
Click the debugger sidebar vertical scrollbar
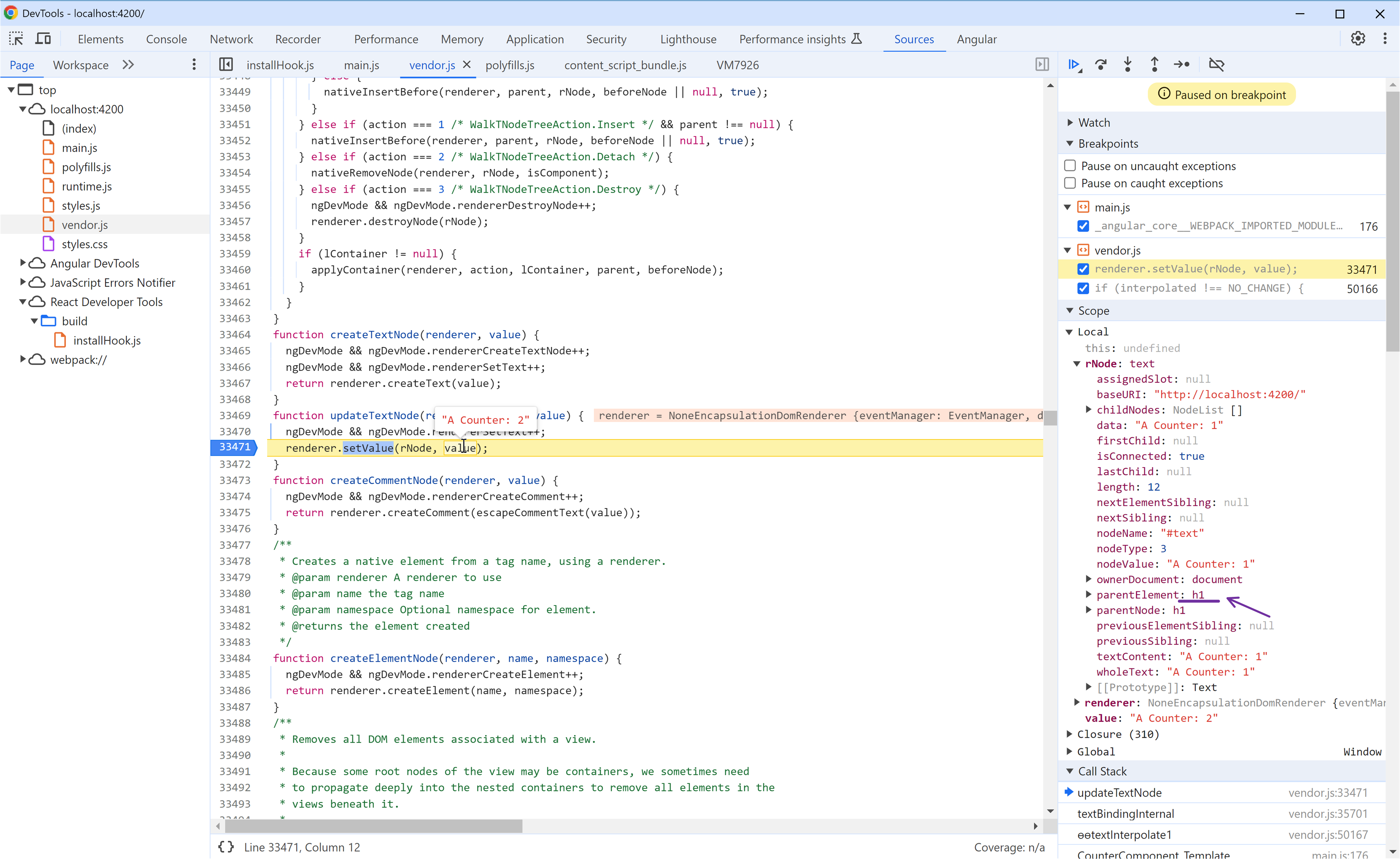(1392, 222)
